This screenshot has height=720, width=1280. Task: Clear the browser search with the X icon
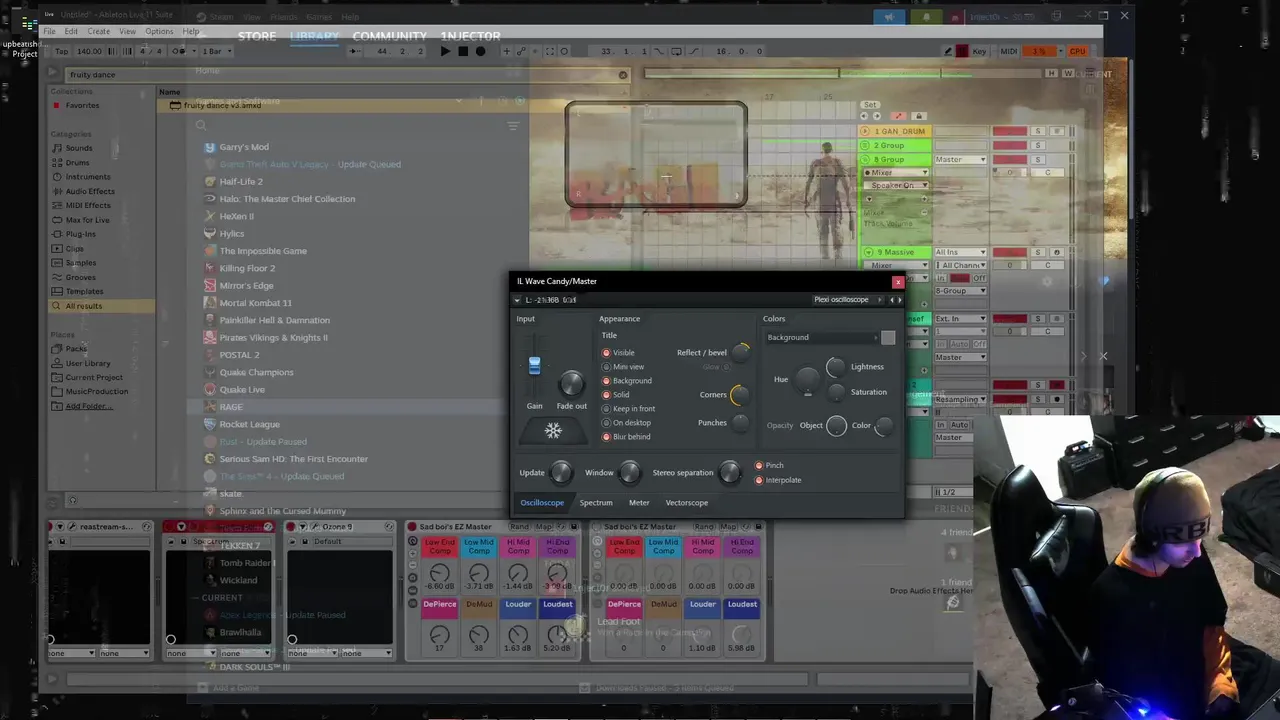click(622, 75)
